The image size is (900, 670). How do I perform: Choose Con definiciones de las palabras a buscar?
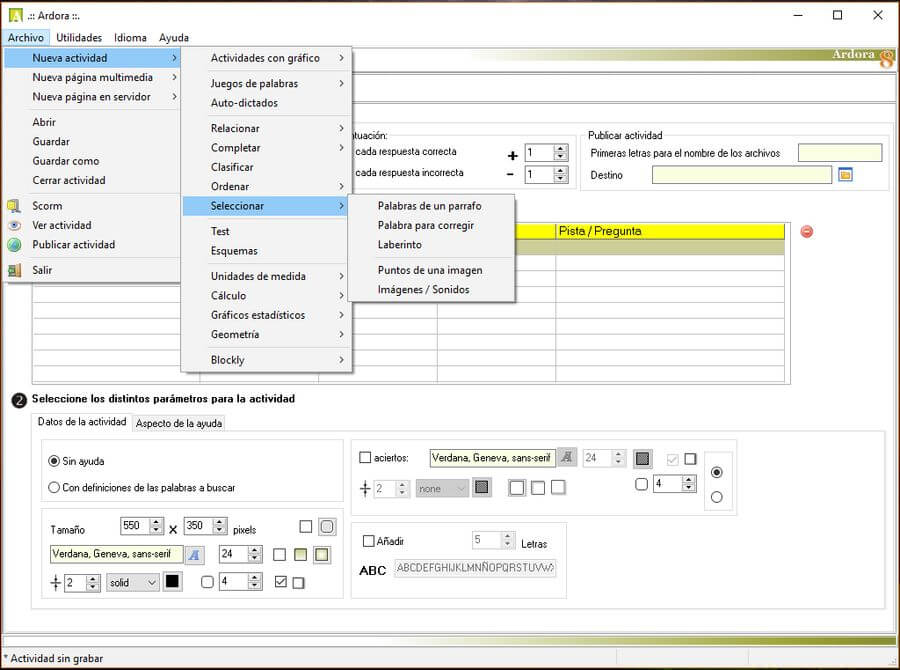54,488
